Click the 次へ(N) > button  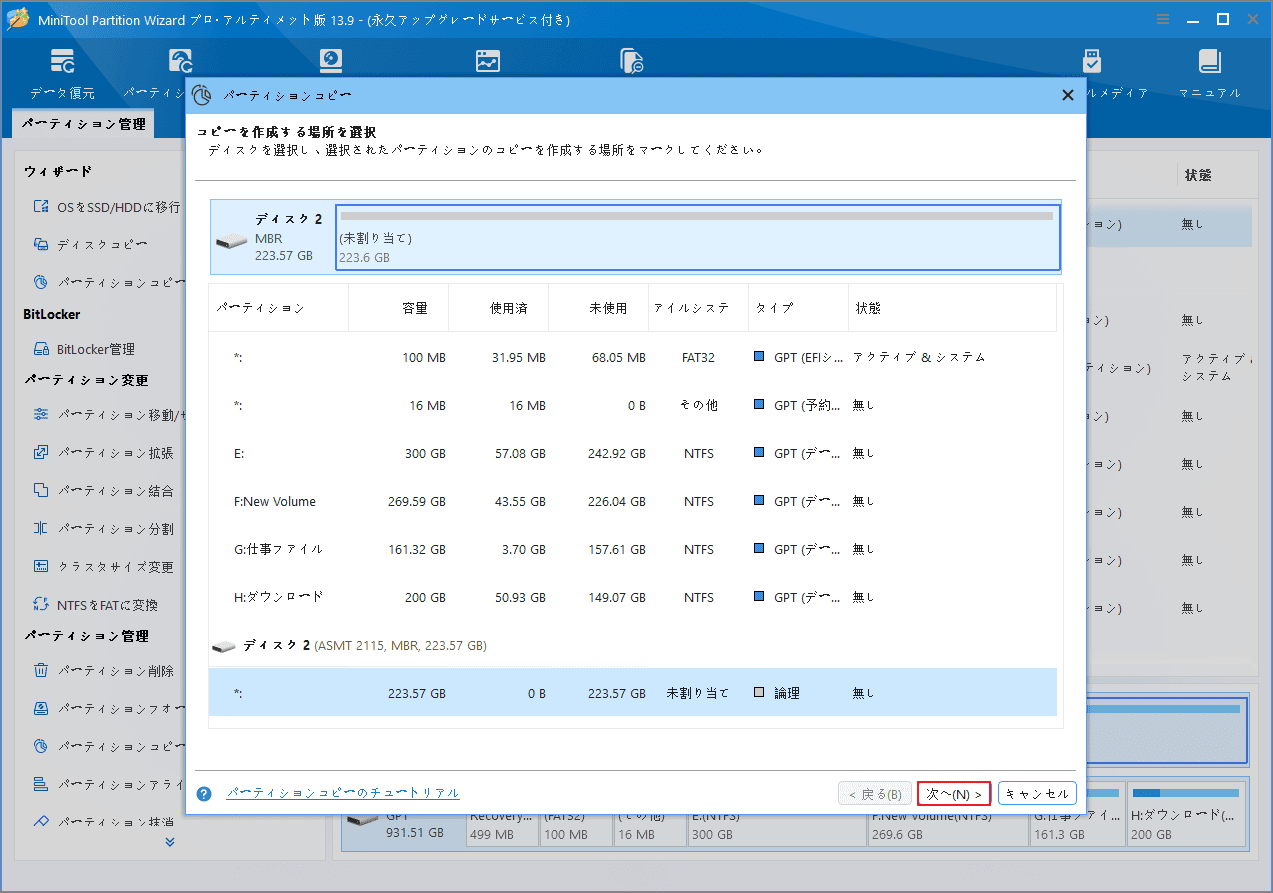(x=954, y=794)
